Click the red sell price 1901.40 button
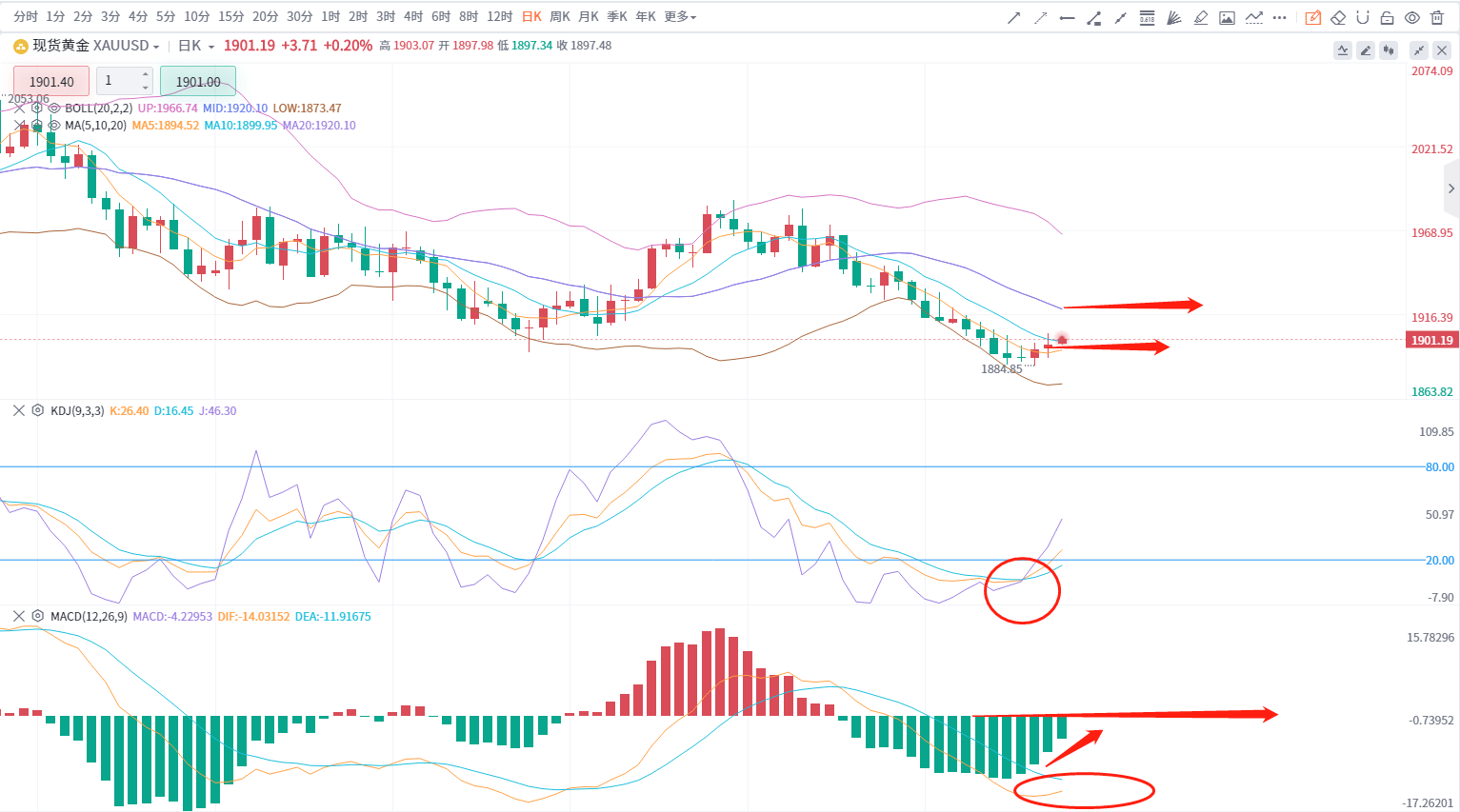1460x812 pixels. [51, 82]
